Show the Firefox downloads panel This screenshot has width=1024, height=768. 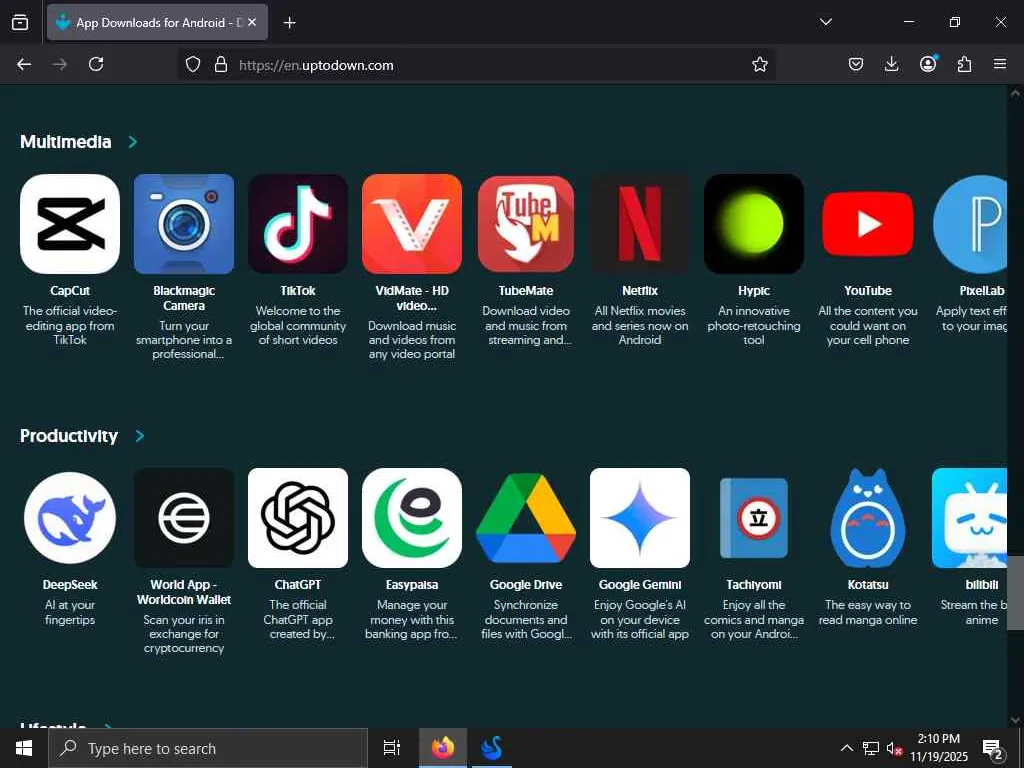click(x=891, y=64)
